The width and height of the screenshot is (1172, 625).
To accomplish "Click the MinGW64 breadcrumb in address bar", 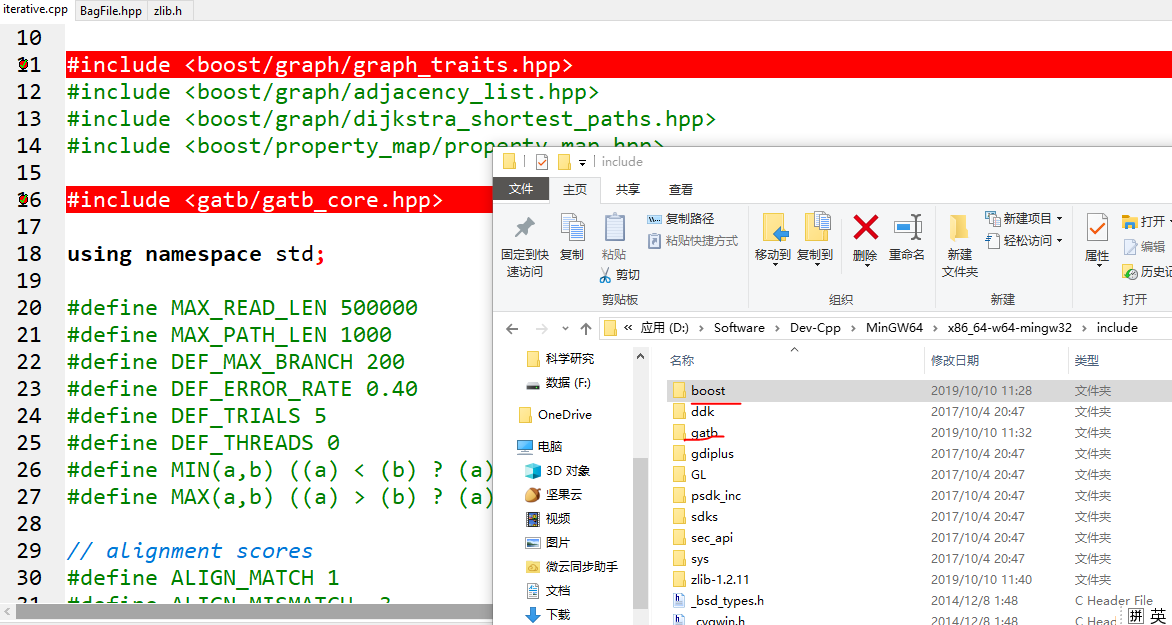I will [x=895, y=327].
